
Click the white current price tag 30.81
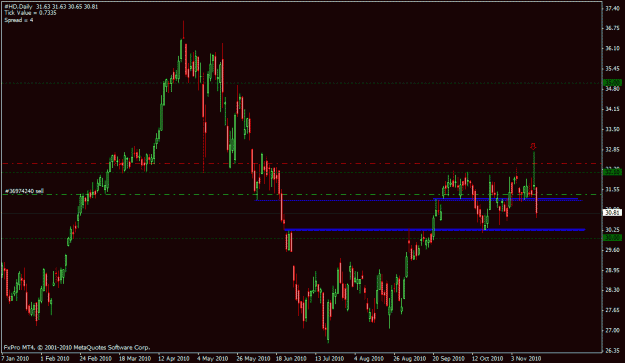tap(613, 213)
